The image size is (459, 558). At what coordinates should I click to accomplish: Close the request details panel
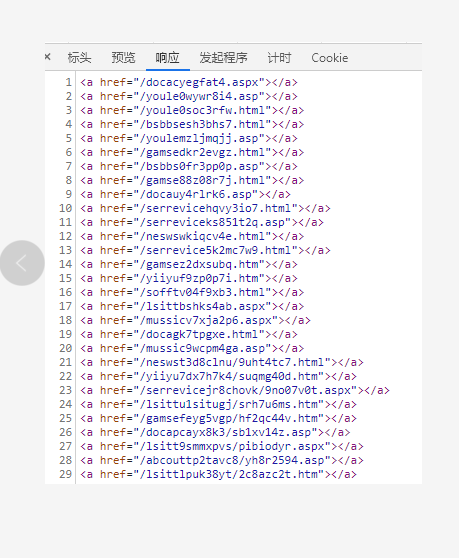[x=48, y=57]
